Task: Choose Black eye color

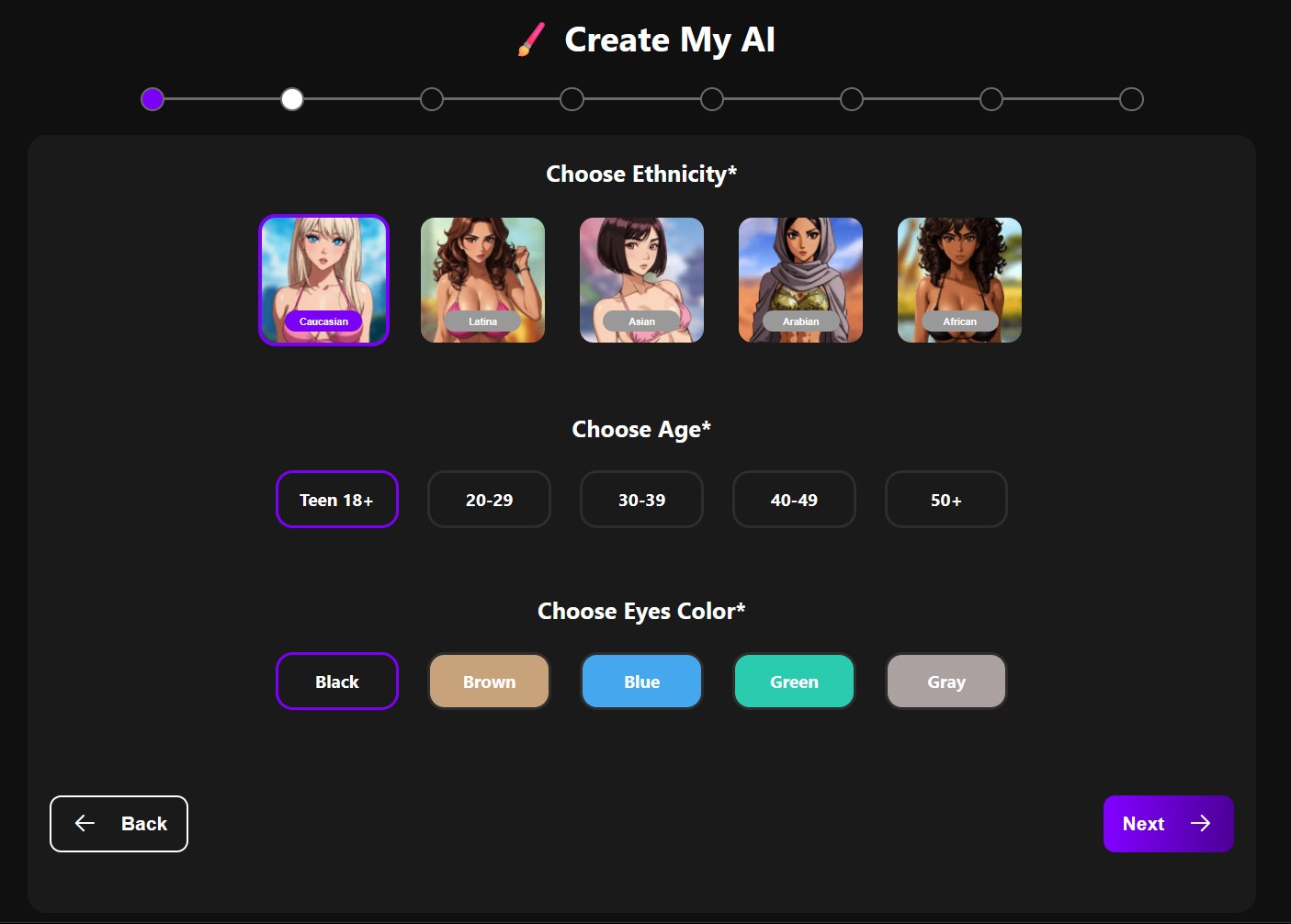Action: [336, 682]
